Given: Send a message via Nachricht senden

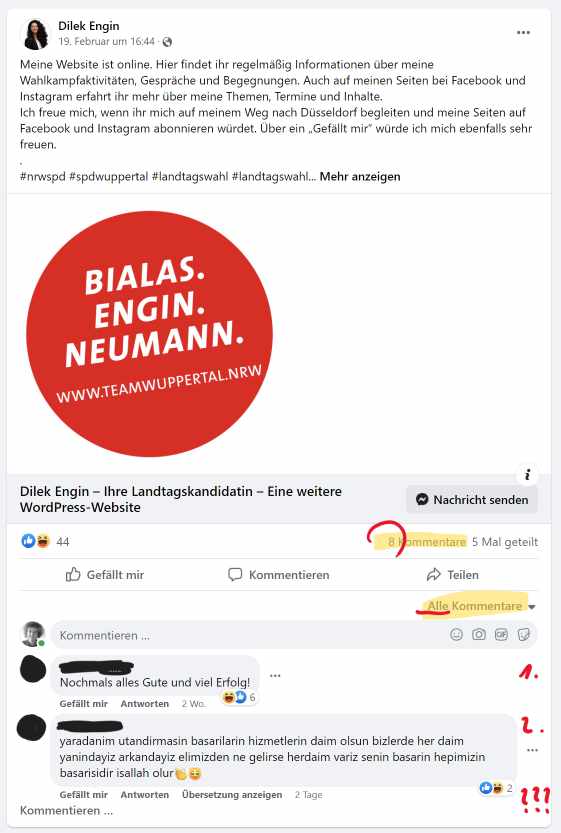Looking at the screenshot, I should click(472, 500).
